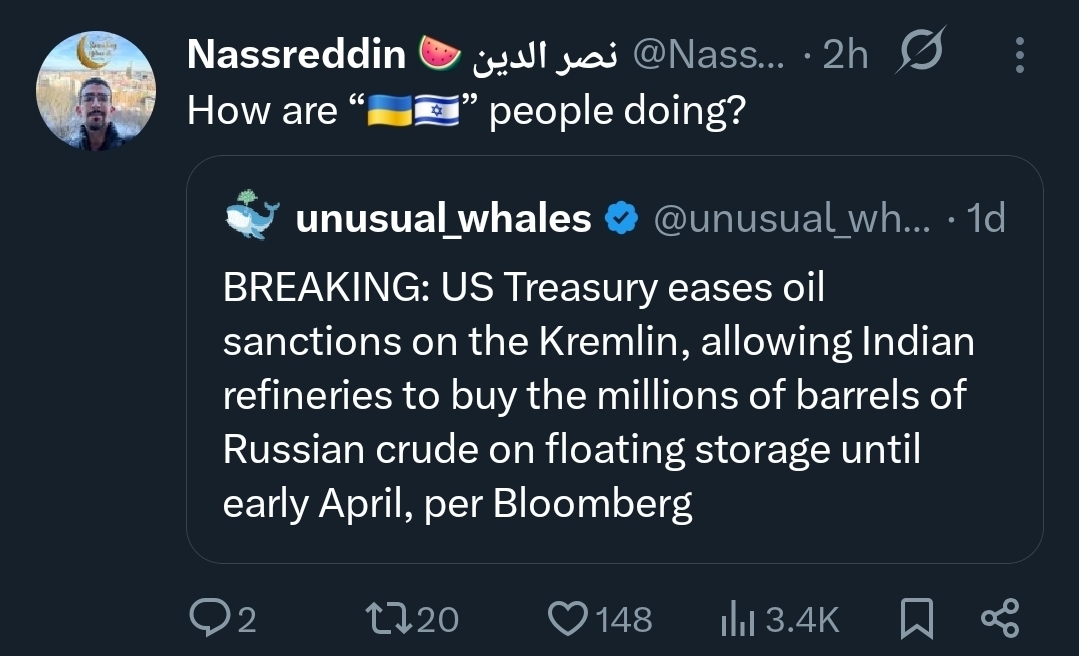Image resolution: width=1079 pixels, height=656 pixels.
Task: Open the three-dot more options menu
Action: [1019, 56]
